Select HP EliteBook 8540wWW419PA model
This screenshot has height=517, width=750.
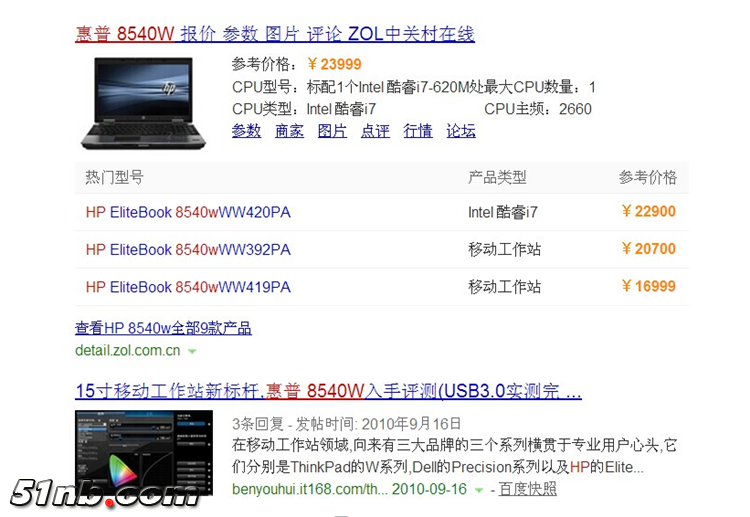[x=188, y=286]
